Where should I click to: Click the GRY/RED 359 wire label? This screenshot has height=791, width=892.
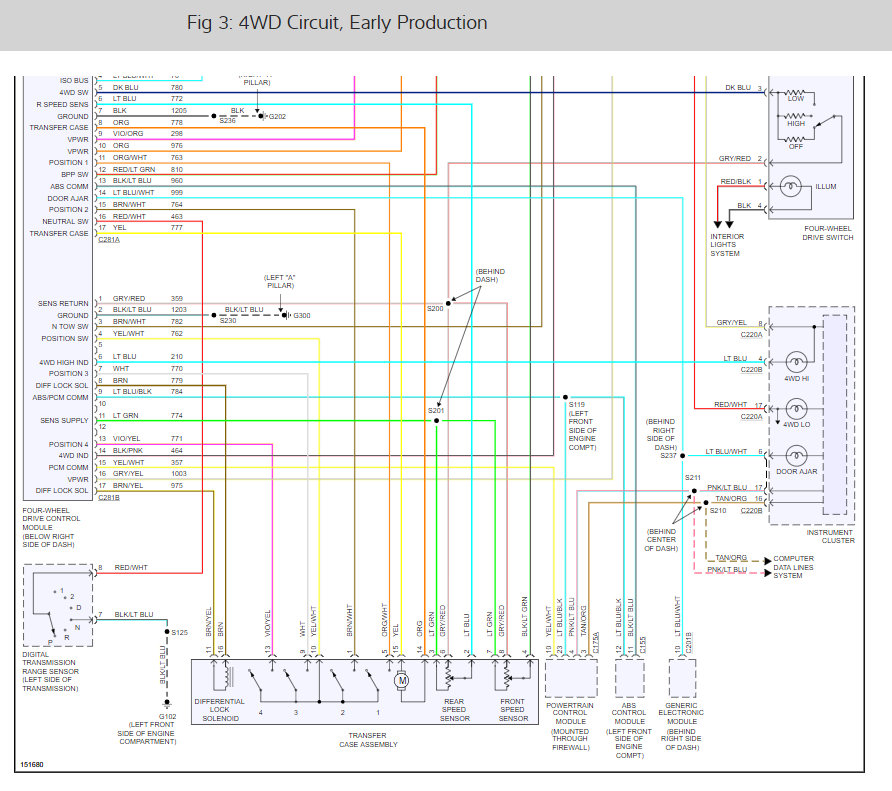[148, 298]
